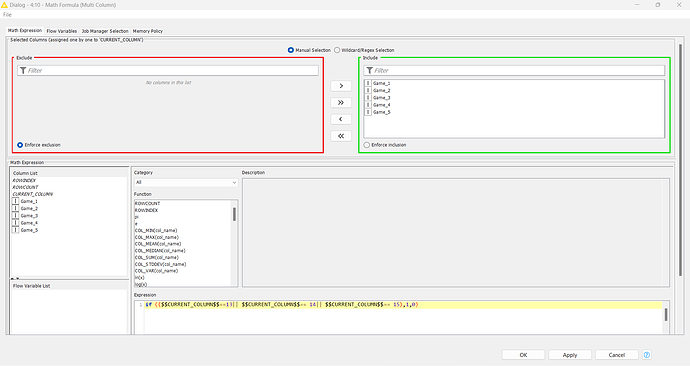Select ROWCOUNT in the Function list
Screen dimensions: 690x366
pyautogui.click(x=147, y=204)
